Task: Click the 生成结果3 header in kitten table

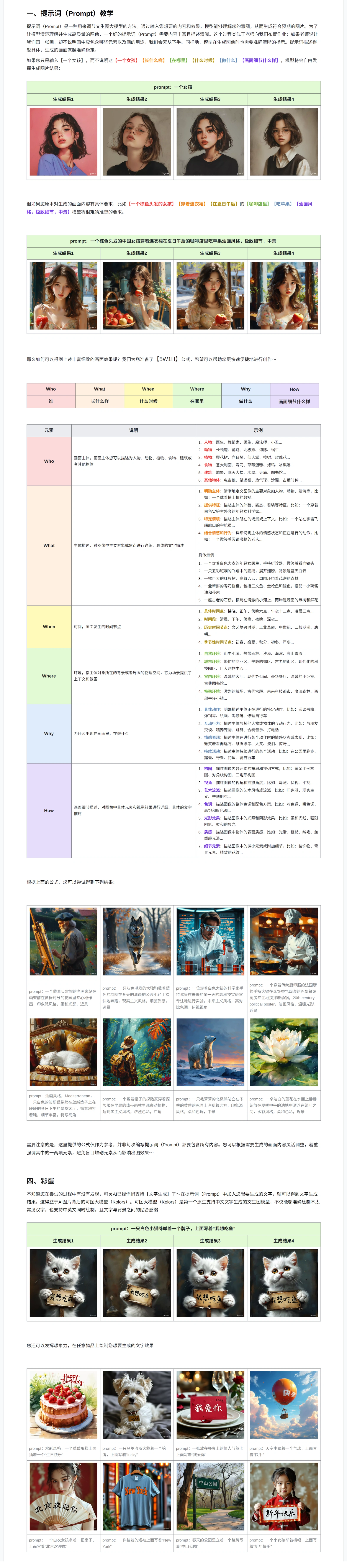Action: tap(210, 1241)
